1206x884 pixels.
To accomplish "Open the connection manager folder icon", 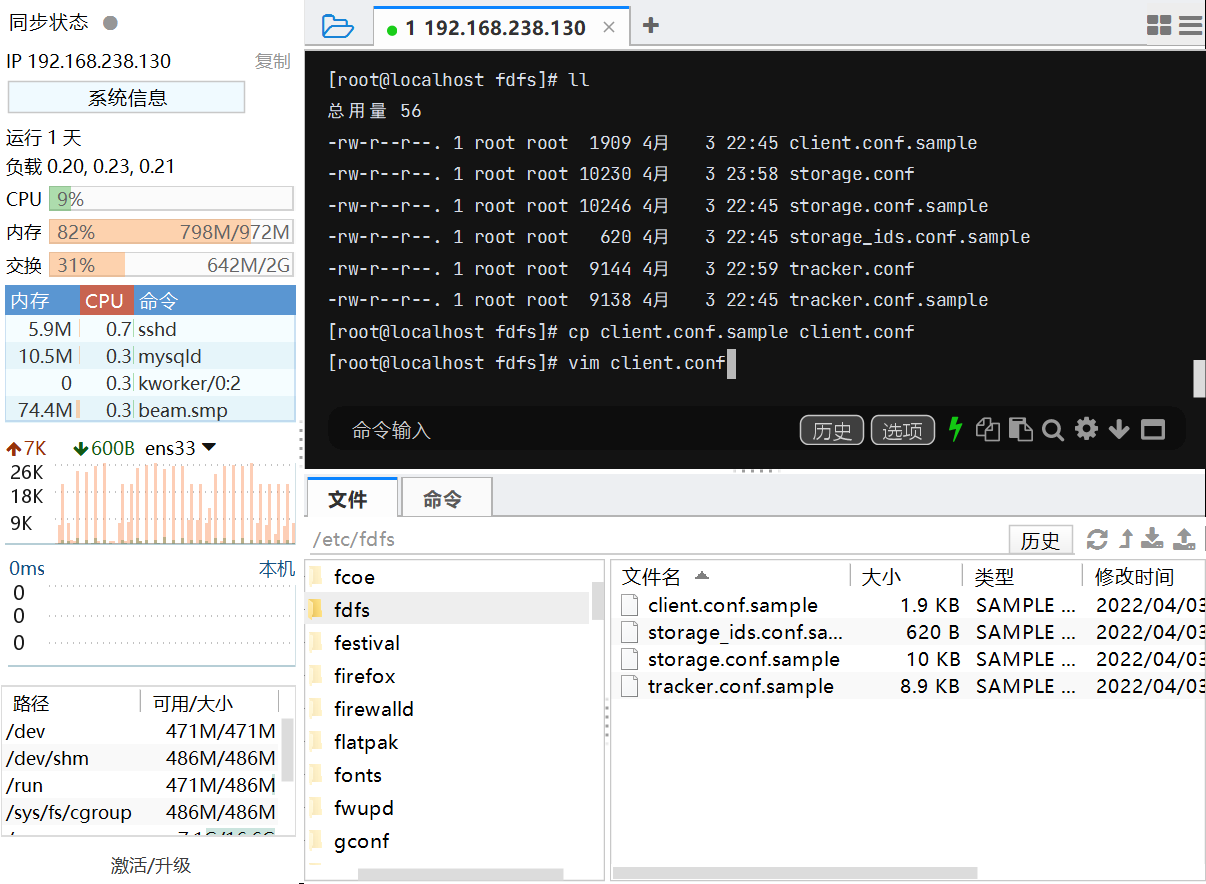I will (338, 27).
